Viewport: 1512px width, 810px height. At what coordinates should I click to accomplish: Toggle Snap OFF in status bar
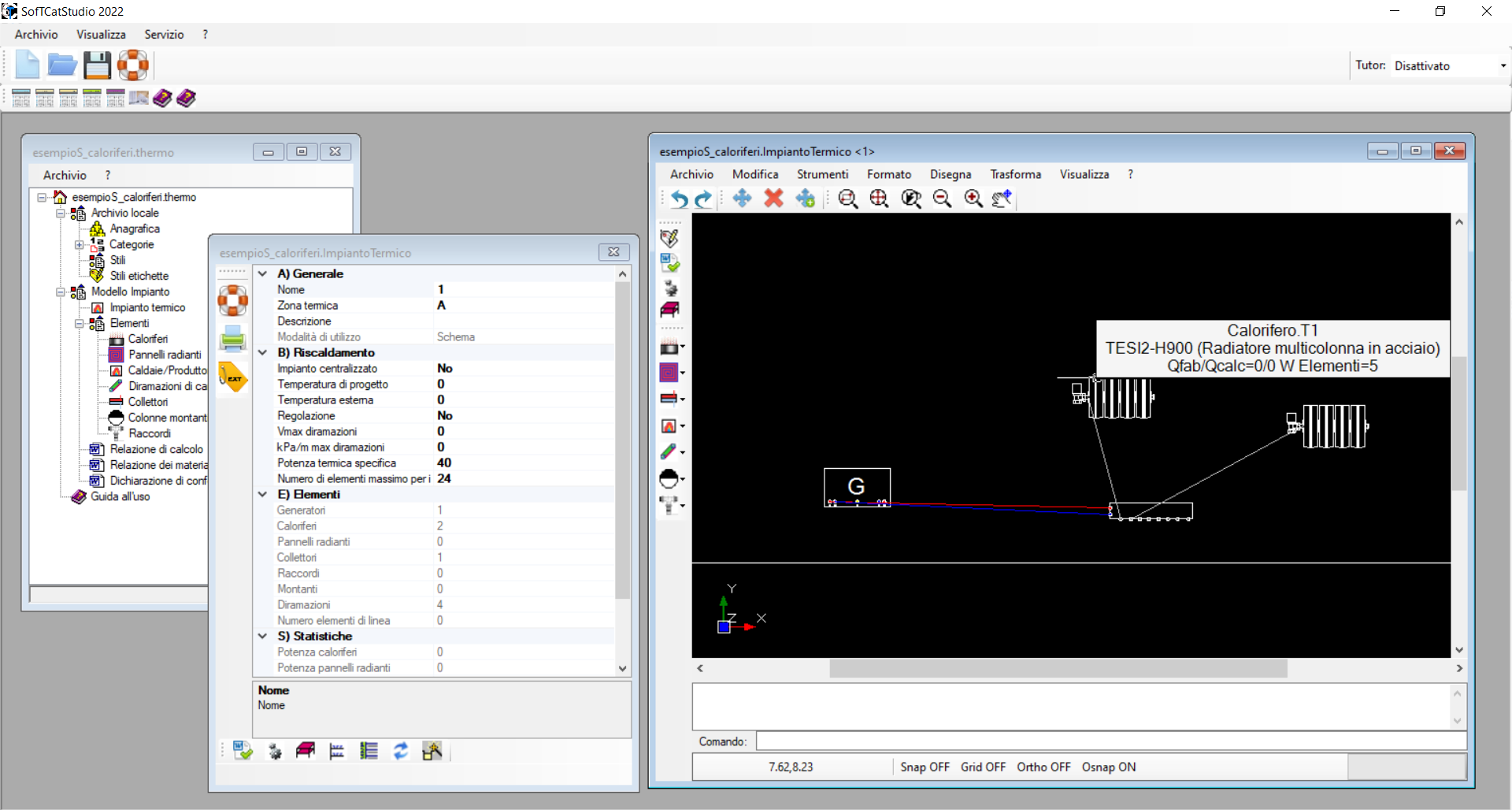(925, 767)
